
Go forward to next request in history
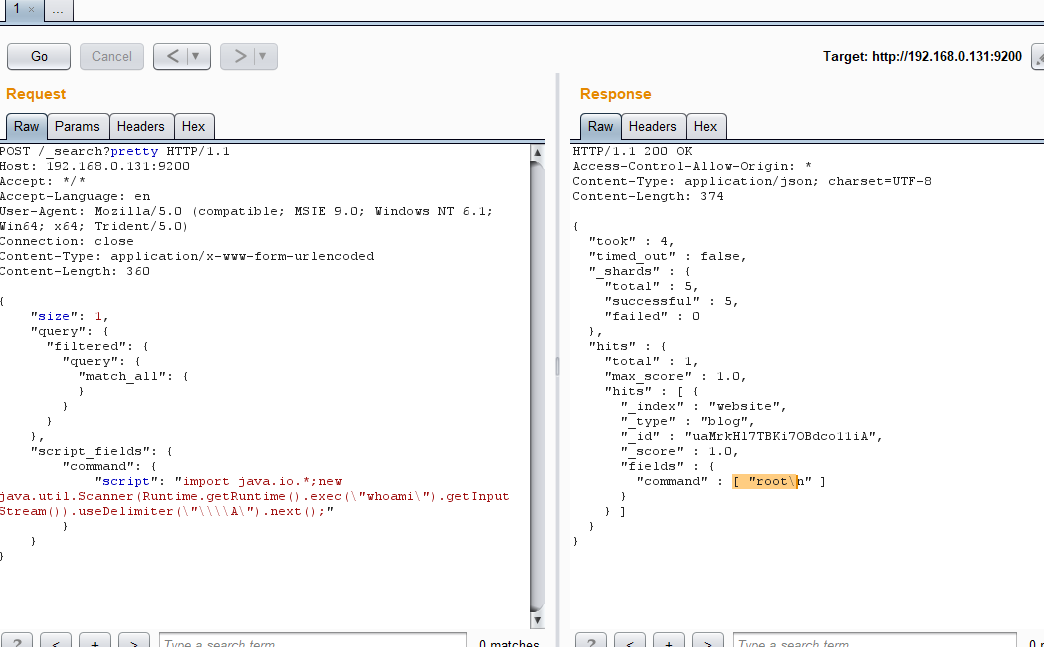coord(240,57)
